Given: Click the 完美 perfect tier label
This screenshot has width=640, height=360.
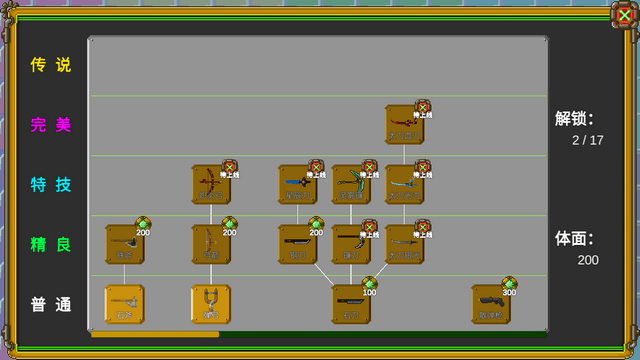Looking at the screenshot, I should pyautogui.click(x=51, y=124).
